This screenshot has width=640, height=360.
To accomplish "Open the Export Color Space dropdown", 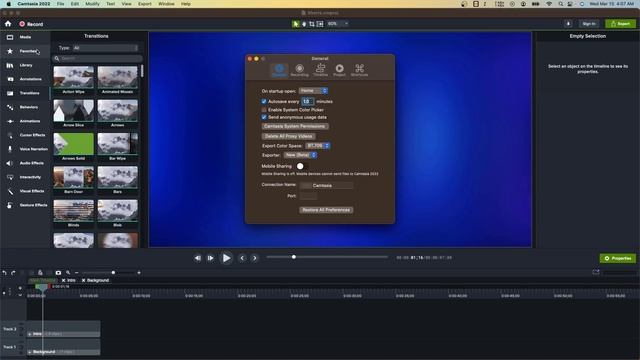I will click(x=318, y=146).
